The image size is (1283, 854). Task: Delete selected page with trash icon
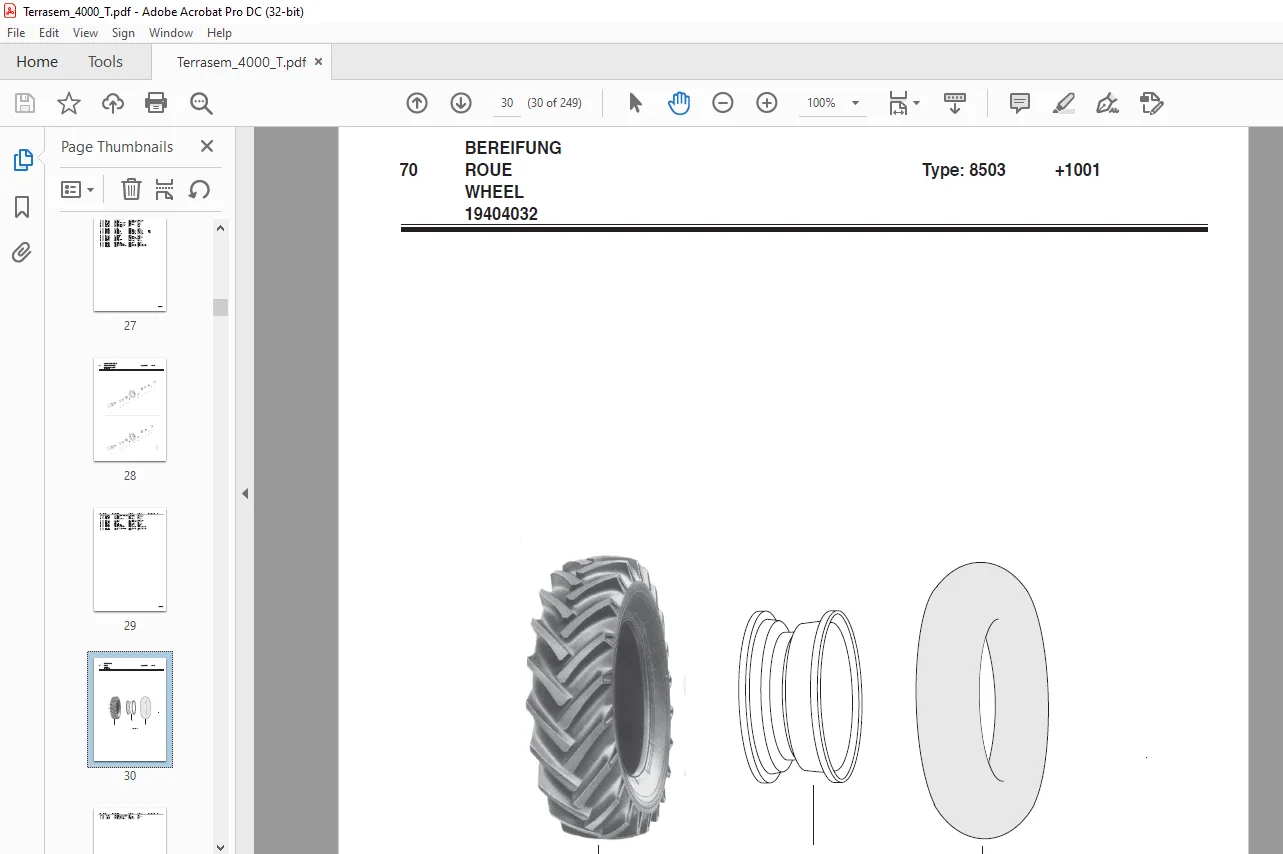tap(131, 189)
